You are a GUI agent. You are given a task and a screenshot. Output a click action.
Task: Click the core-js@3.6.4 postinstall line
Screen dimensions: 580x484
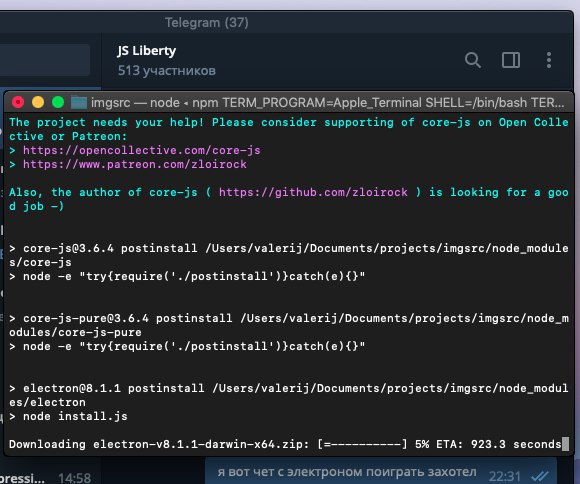coord(289,255)
